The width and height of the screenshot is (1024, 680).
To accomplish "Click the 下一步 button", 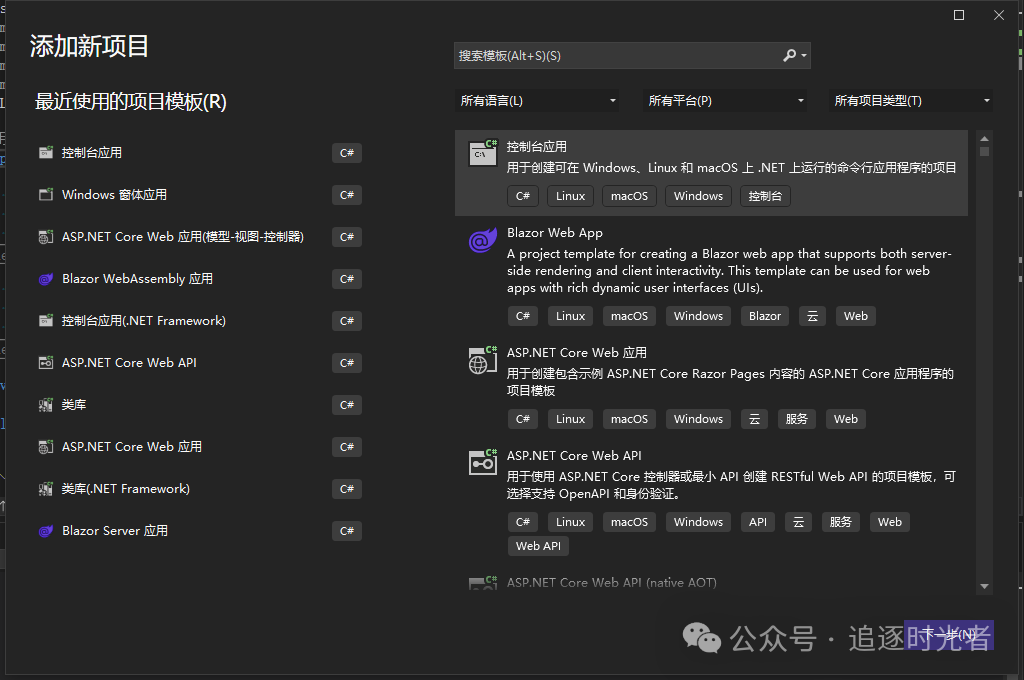I will pos(949,635).
